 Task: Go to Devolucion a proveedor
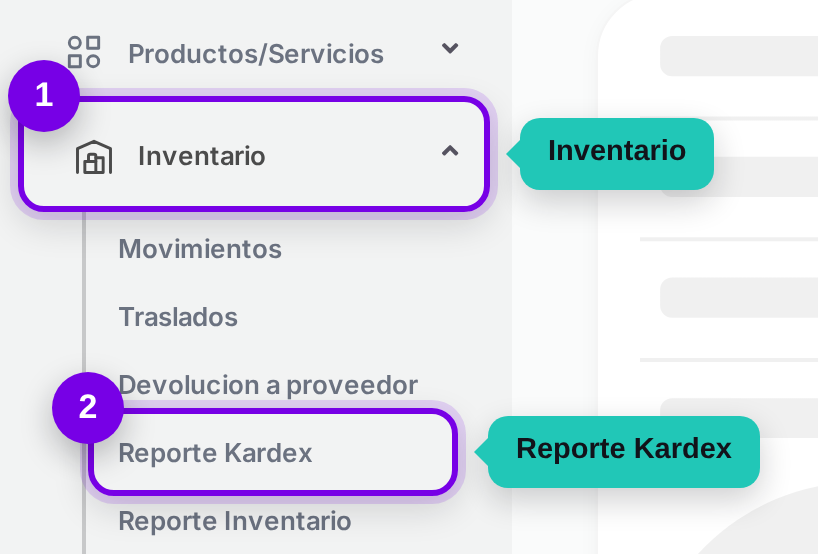click(268, 386)
